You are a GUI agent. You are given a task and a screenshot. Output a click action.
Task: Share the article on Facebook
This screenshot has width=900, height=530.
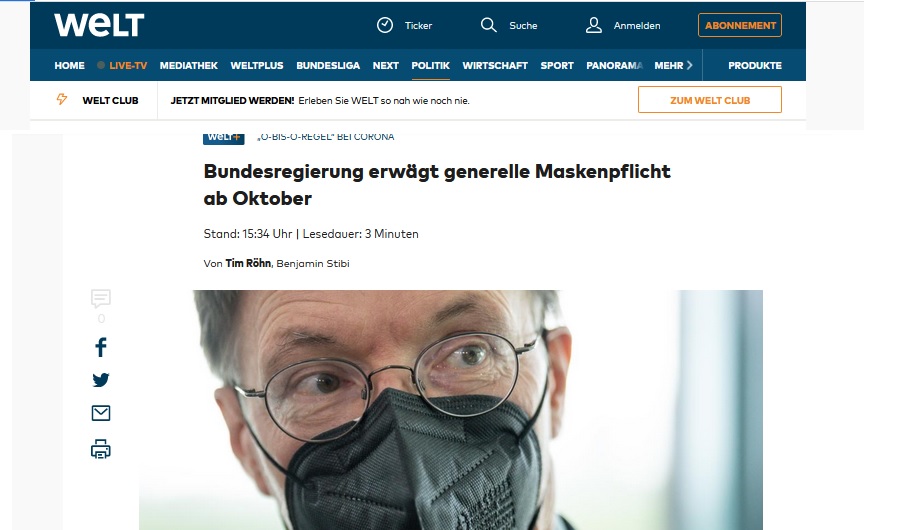pos(100,347)
